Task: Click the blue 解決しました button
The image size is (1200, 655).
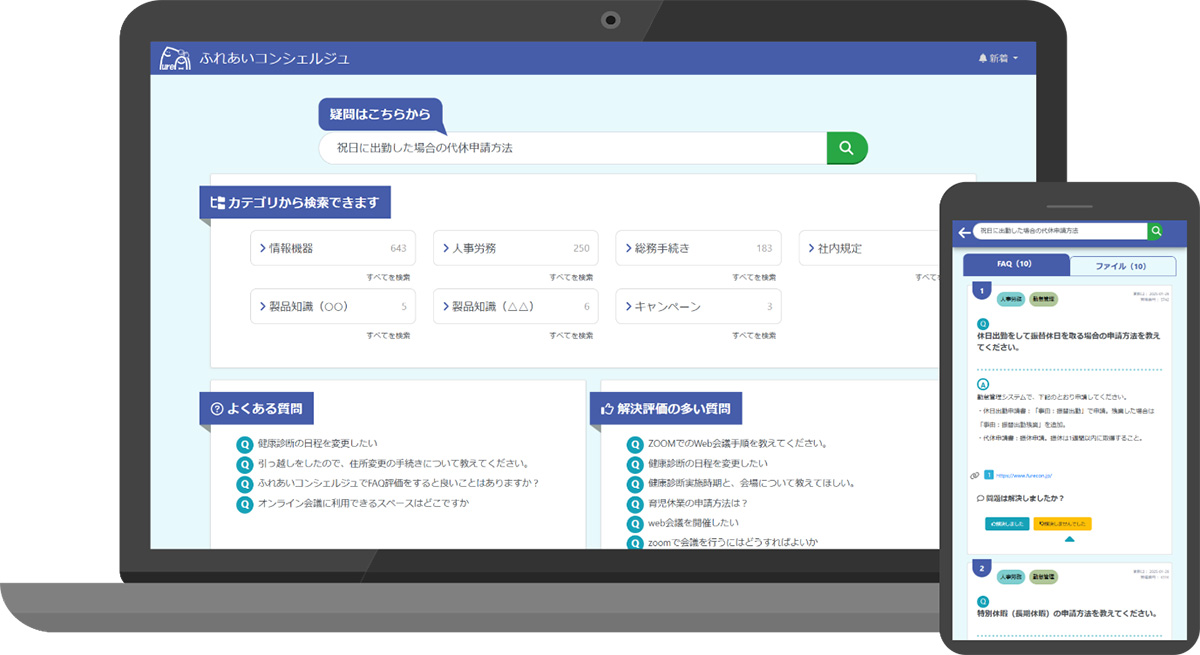Action: [1009, 526]
